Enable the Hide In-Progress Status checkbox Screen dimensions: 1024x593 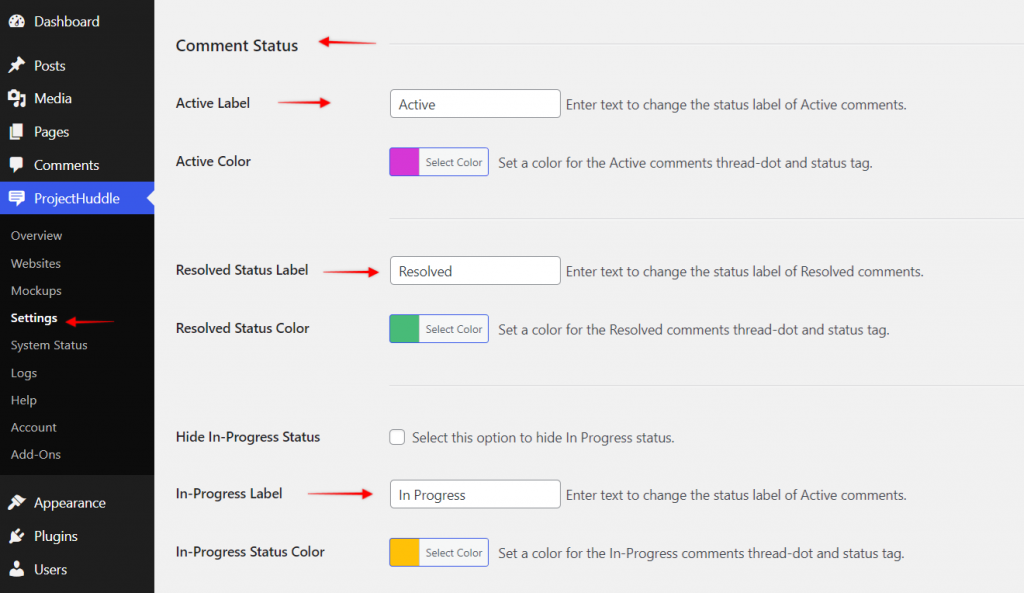pos(397,437)
